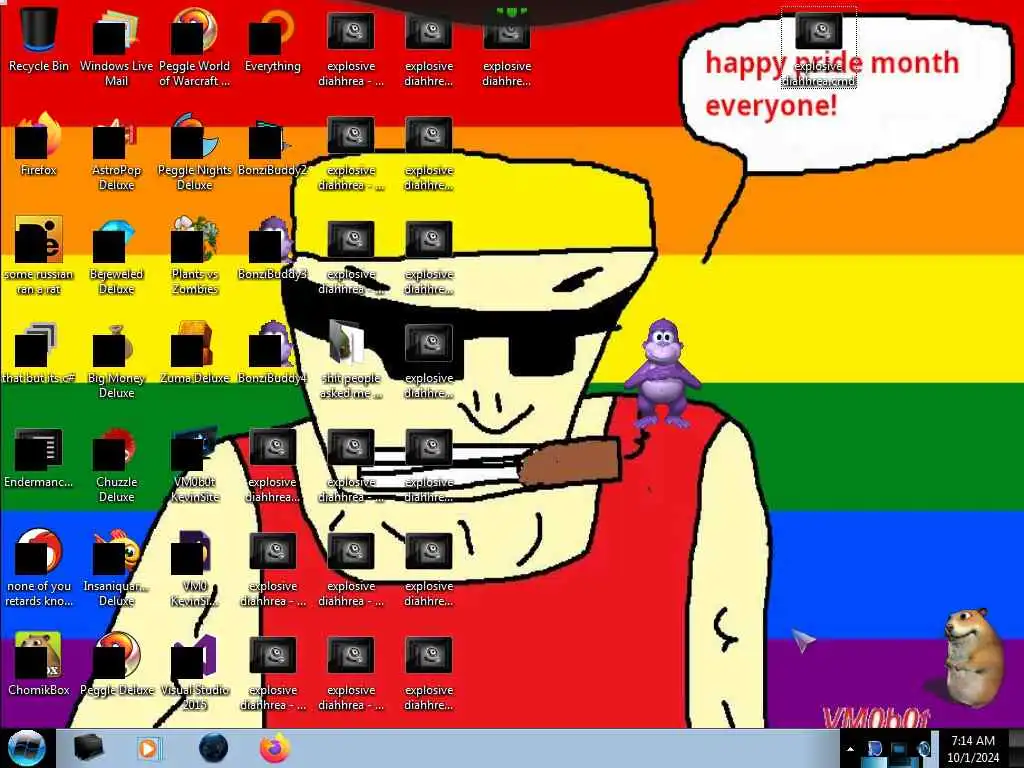
Task: Click Peggle Deluxe desktop shortcut
Action: coord(116,664)
